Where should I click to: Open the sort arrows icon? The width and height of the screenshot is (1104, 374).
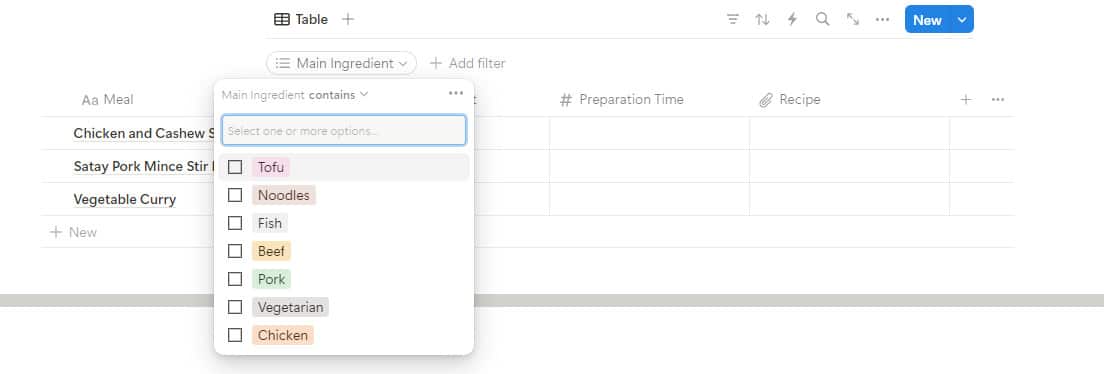click(x=763, y=20)
